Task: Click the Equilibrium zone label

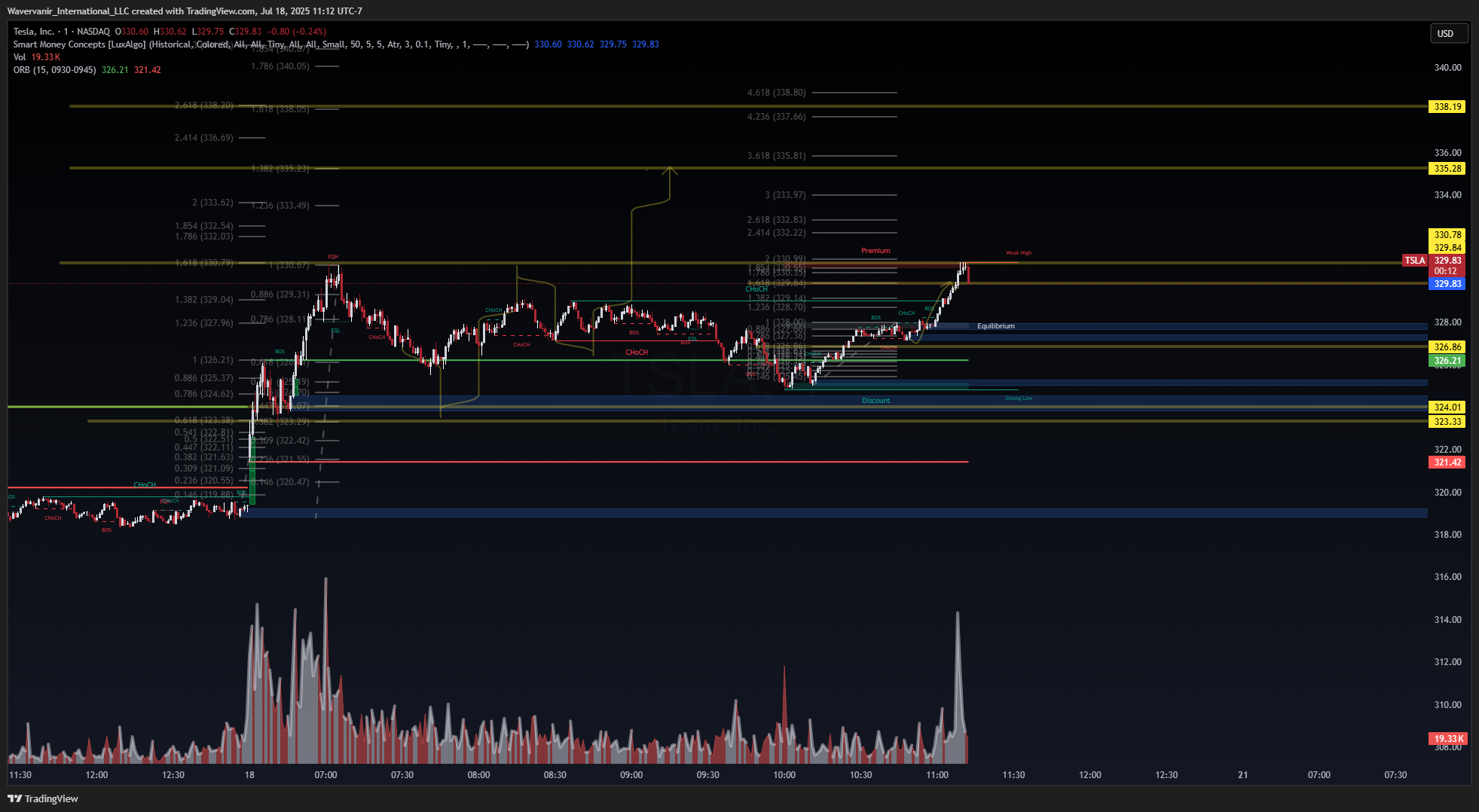Action: 995,326
